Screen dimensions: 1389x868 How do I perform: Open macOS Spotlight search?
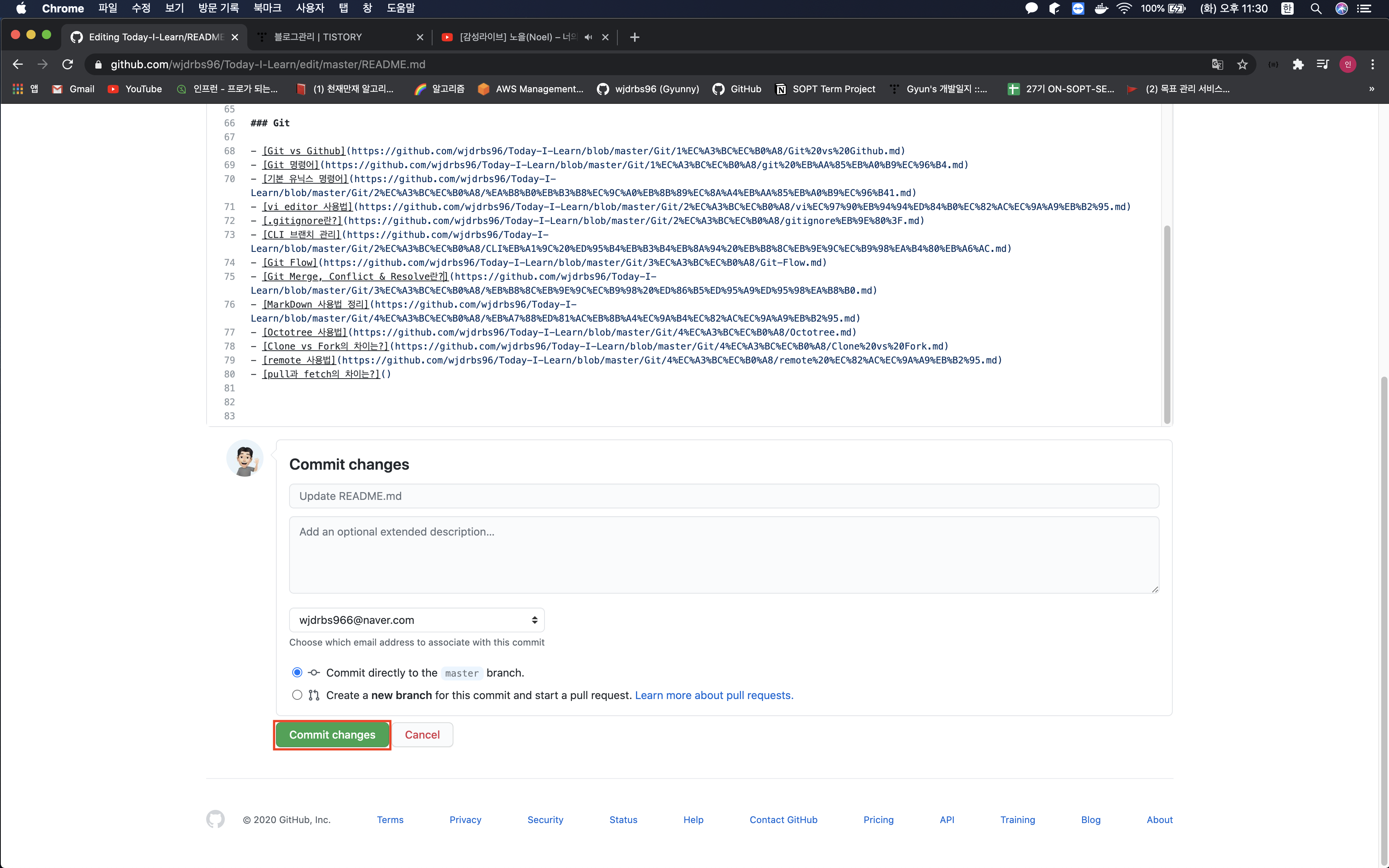click(1315, 9)
